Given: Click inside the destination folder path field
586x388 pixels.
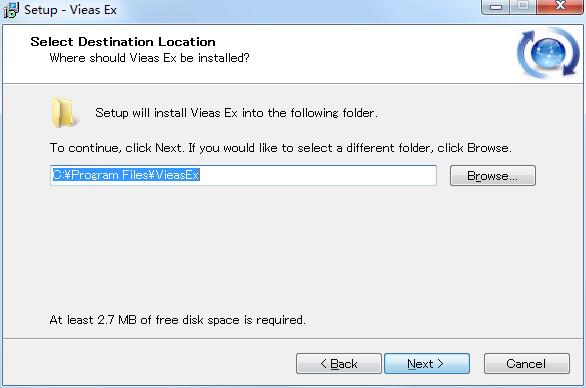Looking at the screenshot, I should pyautogui.click(x=243, y=175).
